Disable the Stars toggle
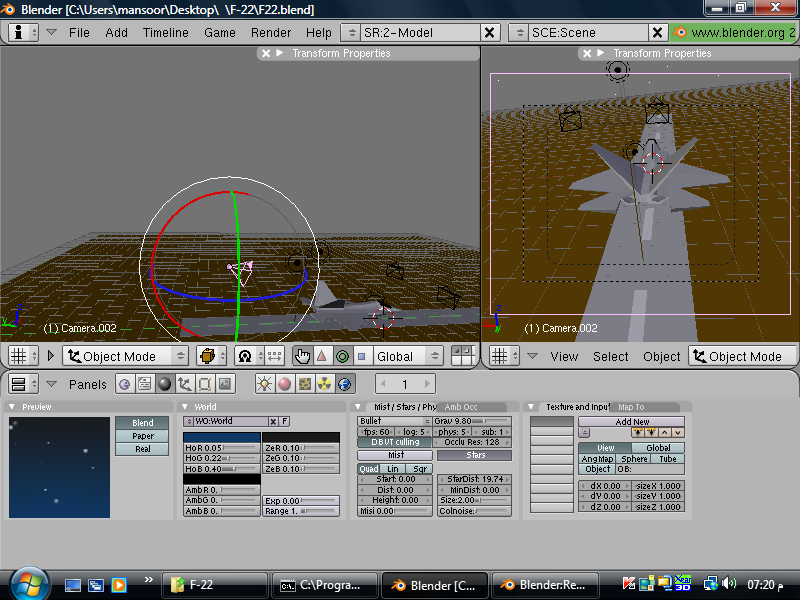This screenshot has width=800, height=600. pyautogui.click(x=474, y=455)
